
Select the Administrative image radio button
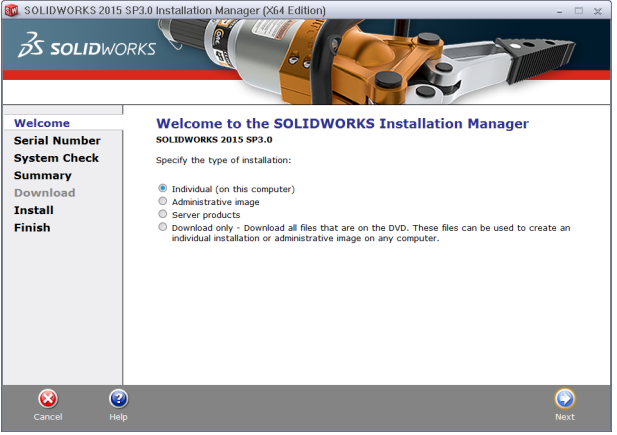(x=163, y=202)
